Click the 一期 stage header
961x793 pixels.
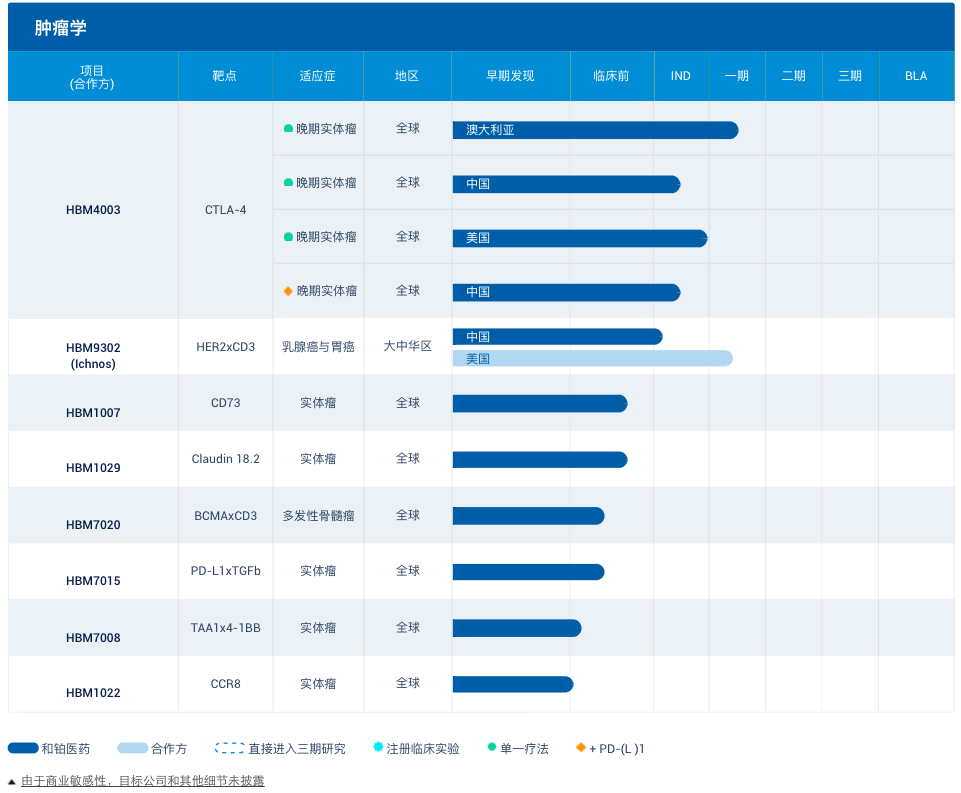737,76
